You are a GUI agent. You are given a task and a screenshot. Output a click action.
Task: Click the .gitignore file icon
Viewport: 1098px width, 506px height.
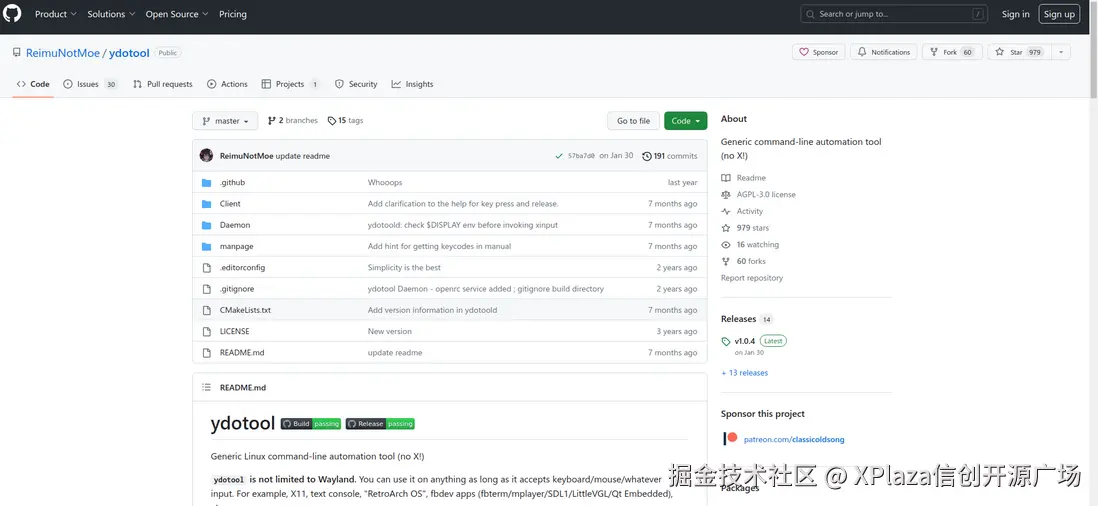click(207, 289)
